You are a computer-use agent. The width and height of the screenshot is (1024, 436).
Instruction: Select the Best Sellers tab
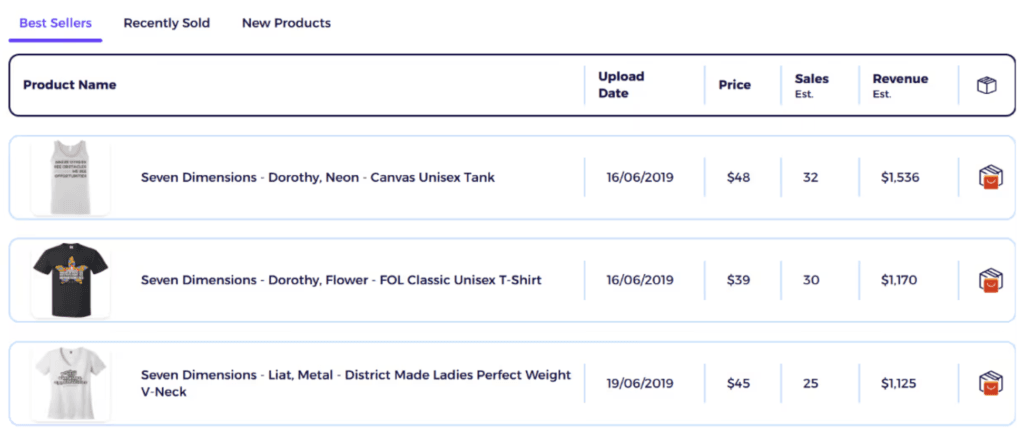pos(56,23)
